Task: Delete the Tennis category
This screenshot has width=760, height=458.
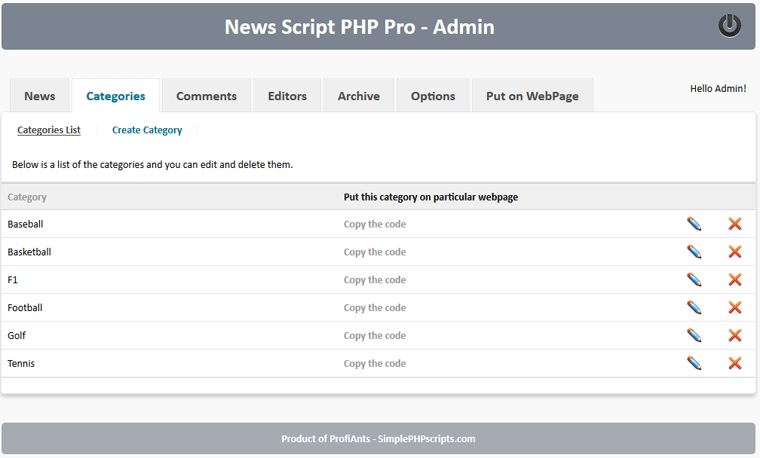Action: coord(735,363)
